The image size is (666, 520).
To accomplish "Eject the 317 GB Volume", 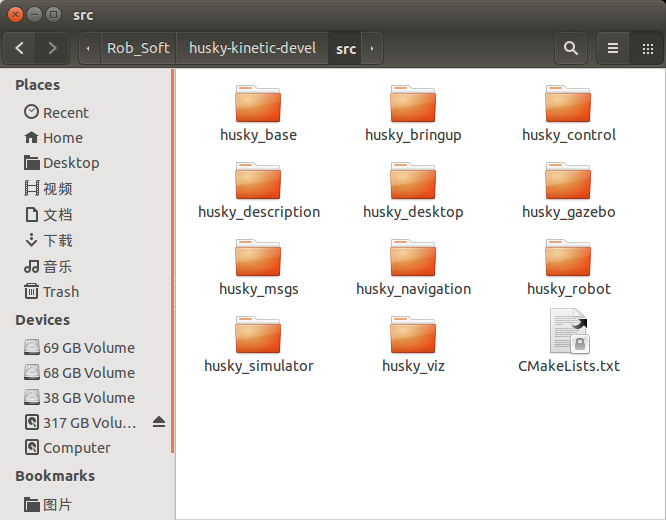I will coord(159,423).
